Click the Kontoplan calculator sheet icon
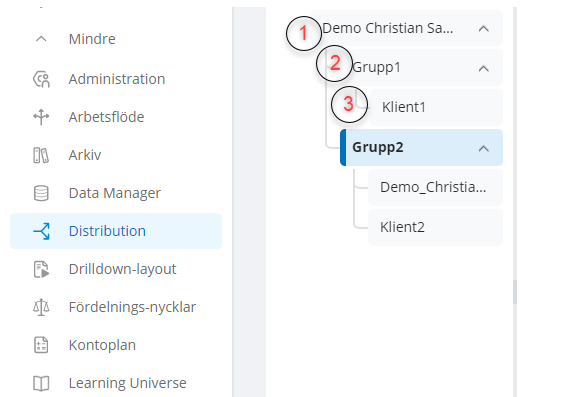This screenshot has height=397, width=579. [41, 345]
